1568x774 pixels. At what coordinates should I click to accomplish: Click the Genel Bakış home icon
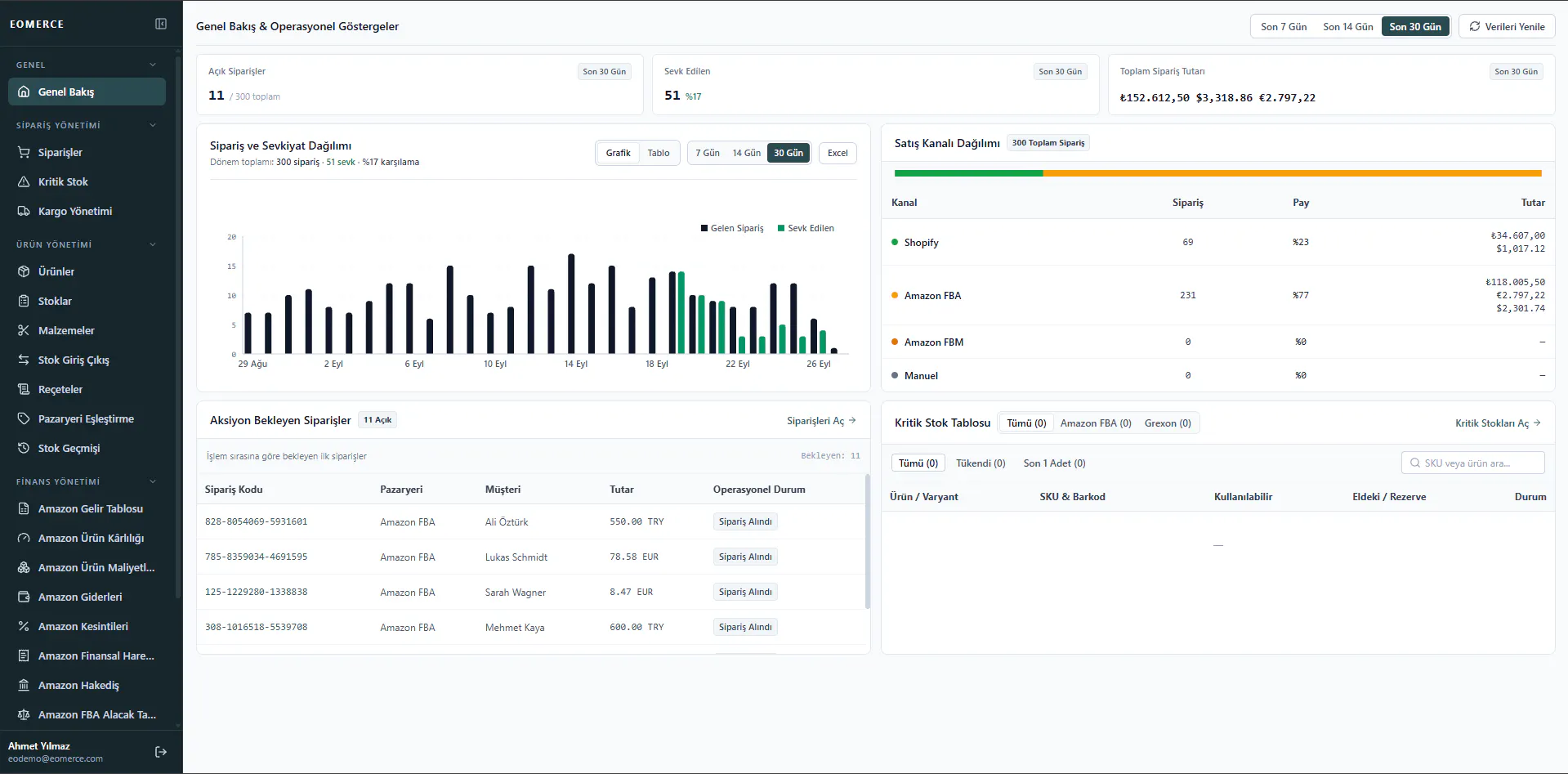[24, 92]
